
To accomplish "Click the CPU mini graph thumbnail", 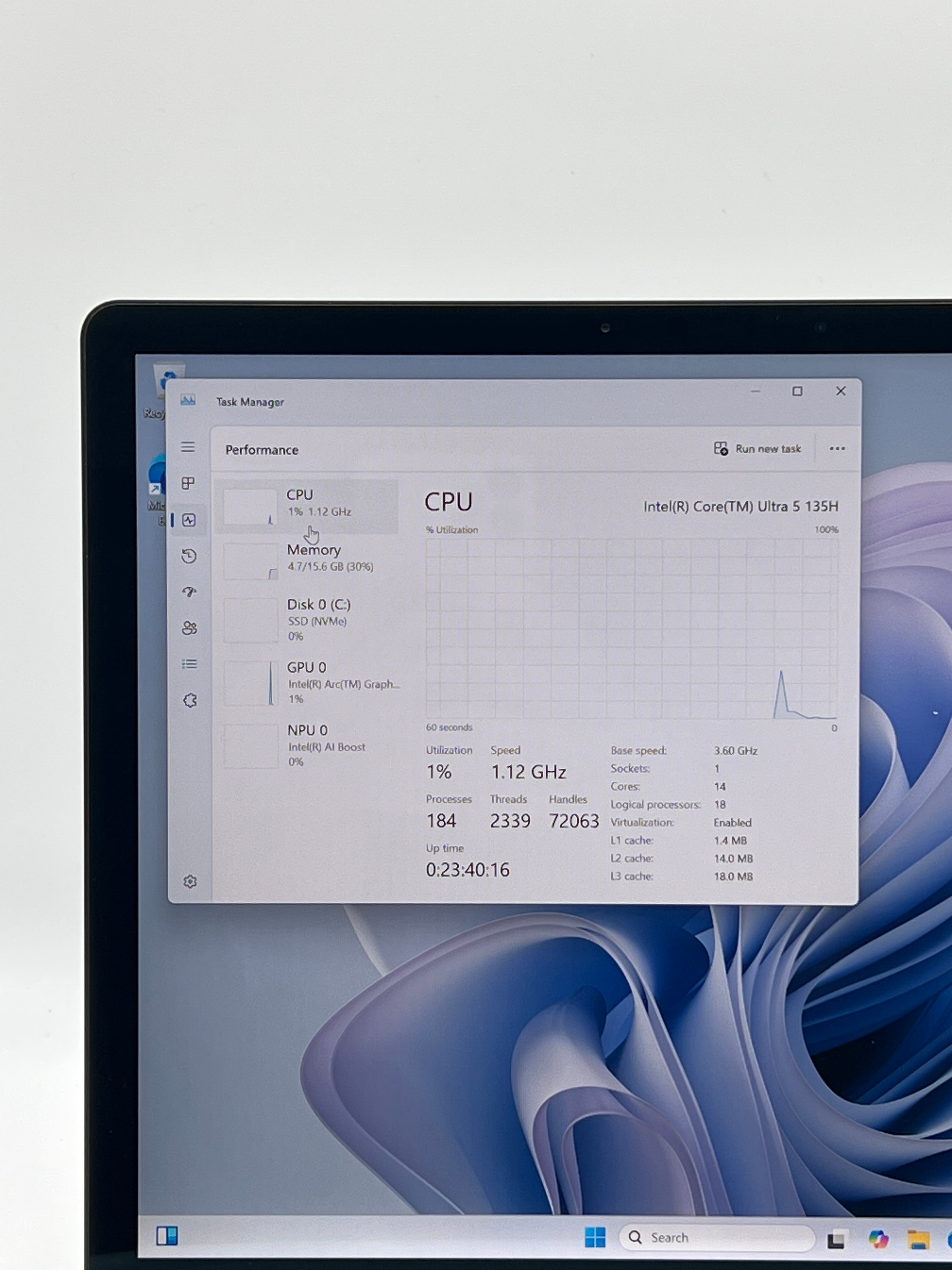I will 250,506.
